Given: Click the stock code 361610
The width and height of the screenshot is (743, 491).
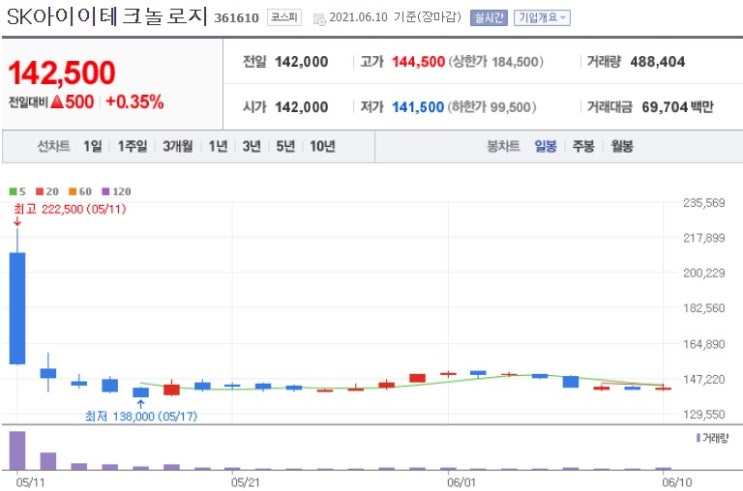Looking at the screenshot, I should click(236, 18).
